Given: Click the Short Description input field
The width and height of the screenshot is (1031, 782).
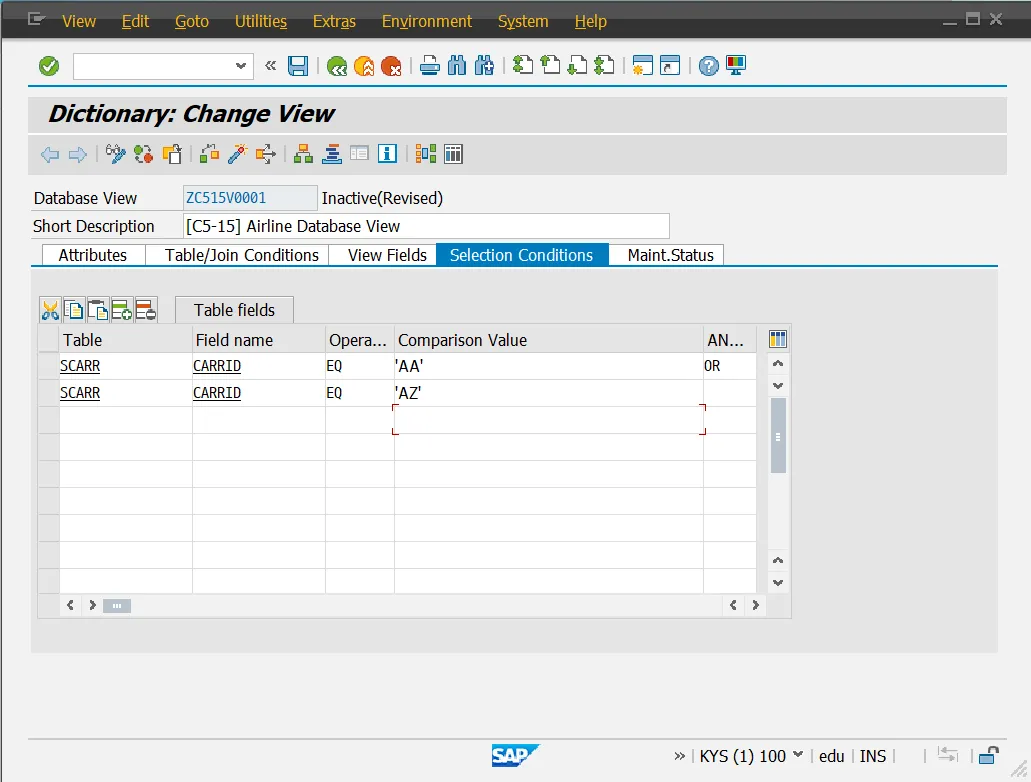Looking at the screenshot, I should click(425, 226).
